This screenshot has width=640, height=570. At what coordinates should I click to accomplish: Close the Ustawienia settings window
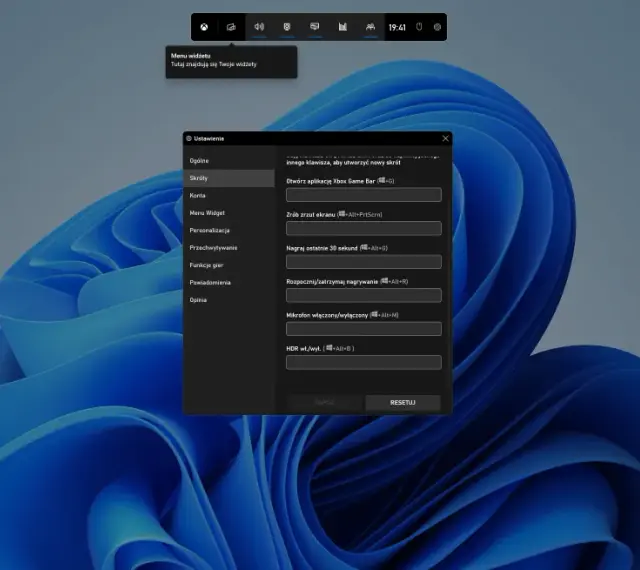point(445,139)
